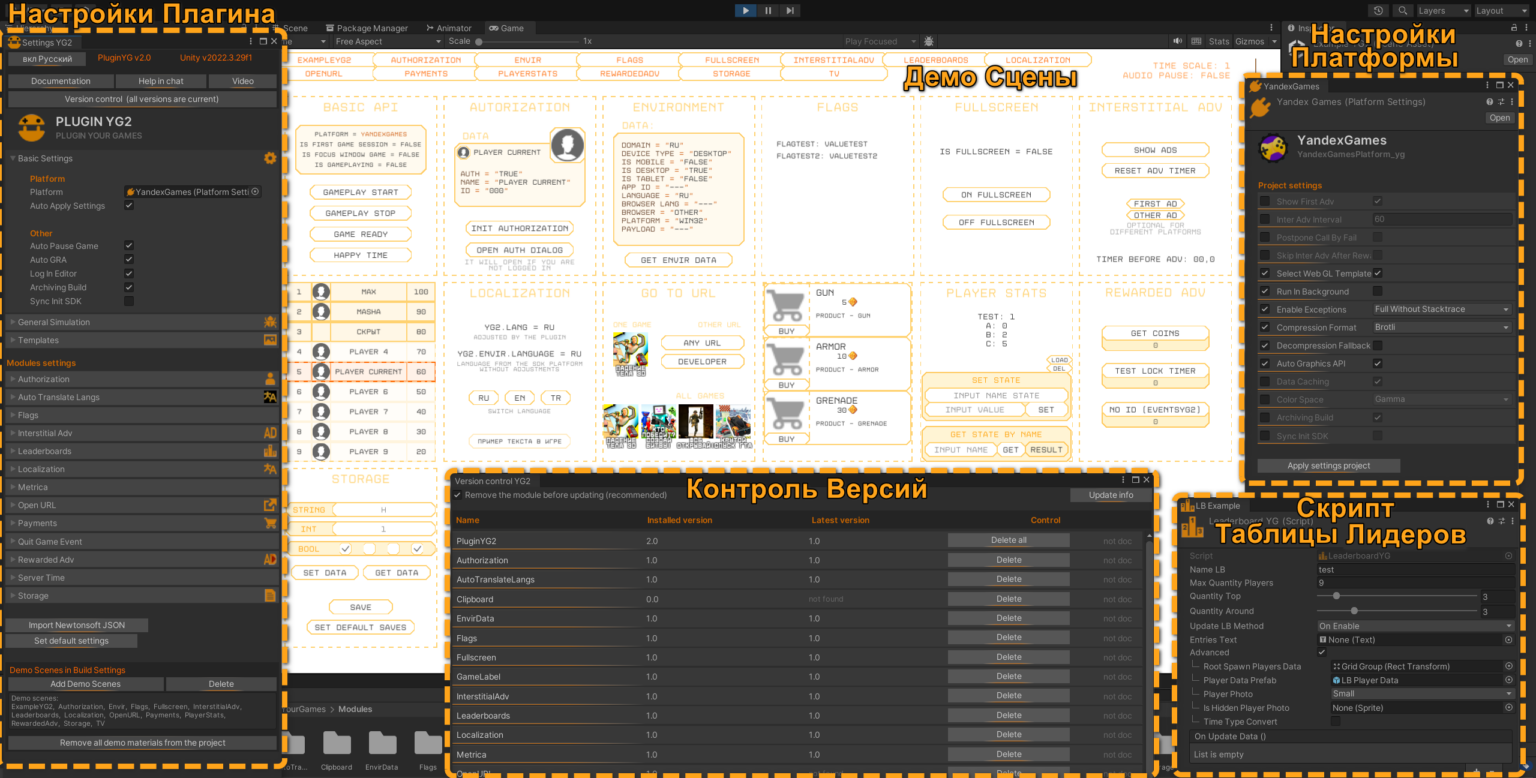Click the General Simulation bug icon

point(270,322)
